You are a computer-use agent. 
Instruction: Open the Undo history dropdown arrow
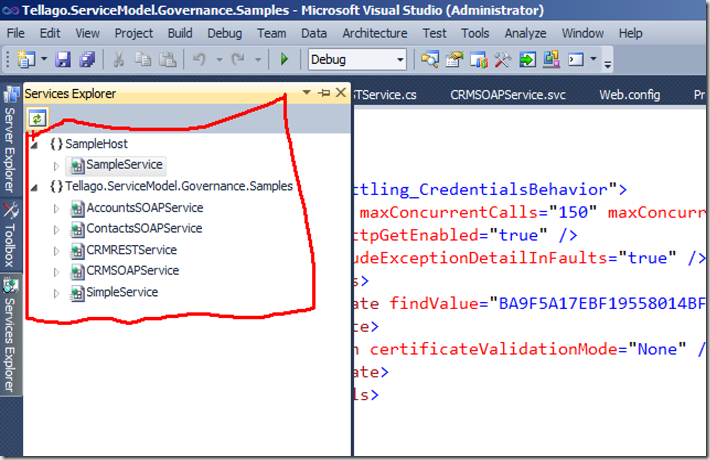tap(219, 59)
